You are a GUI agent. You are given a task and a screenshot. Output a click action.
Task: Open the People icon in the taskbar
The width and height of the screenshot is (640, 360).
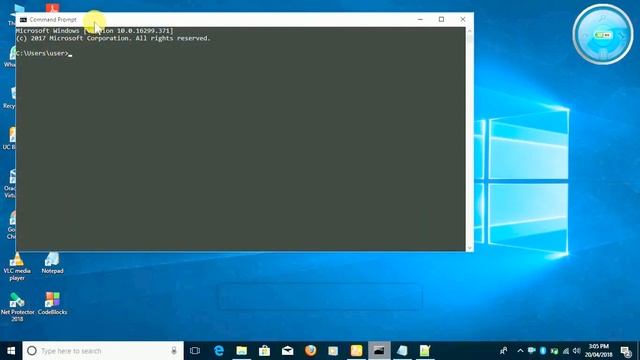(x=504, y=351)
